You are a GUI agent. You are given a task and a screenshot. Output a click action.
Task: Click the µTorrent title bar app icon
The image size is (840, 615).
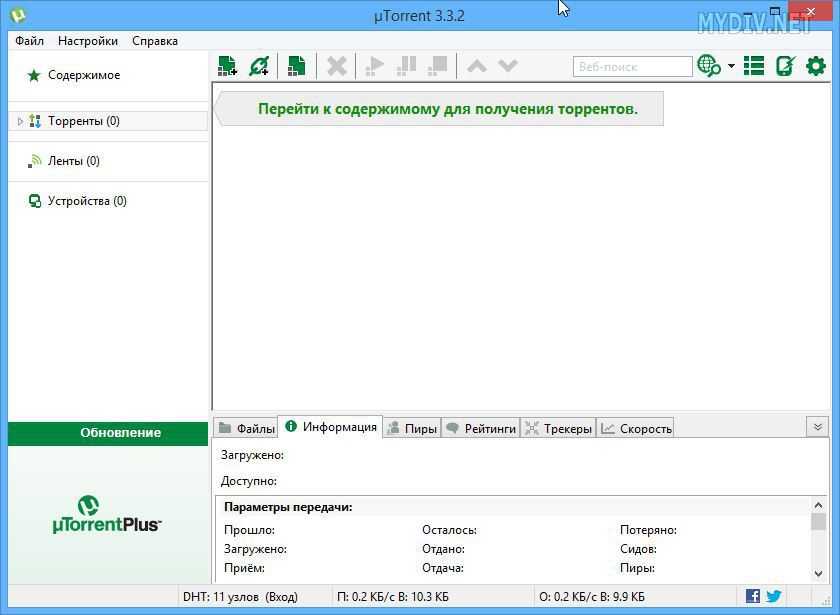pyautogui.click(x=18, y=14)
